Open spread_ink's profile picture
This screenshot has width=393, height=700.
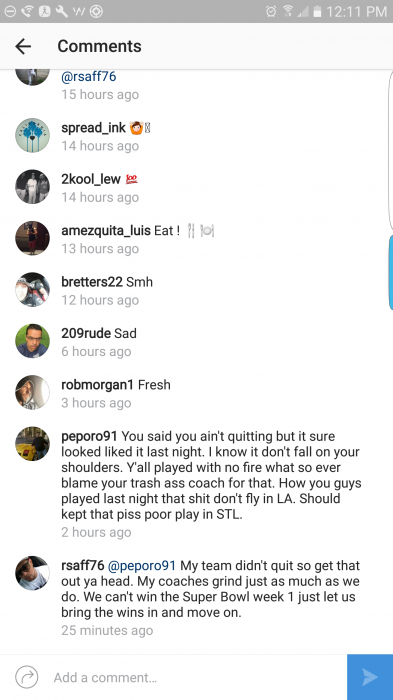tap(32, 135)
